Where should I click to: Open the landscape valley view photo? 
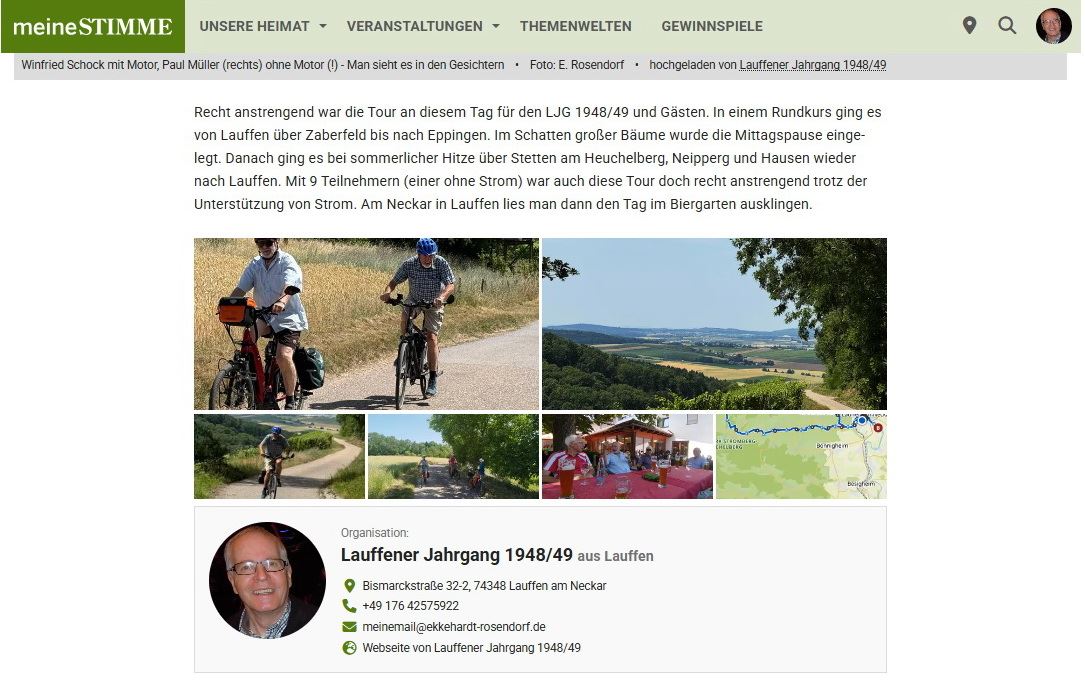tap(714, 324)
